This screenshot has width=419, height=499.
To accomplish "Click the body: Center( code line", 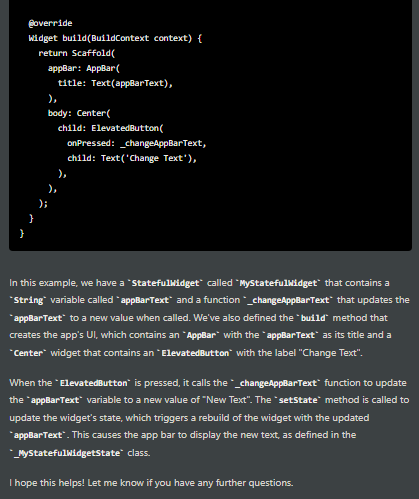I will (x=79, y=113).
